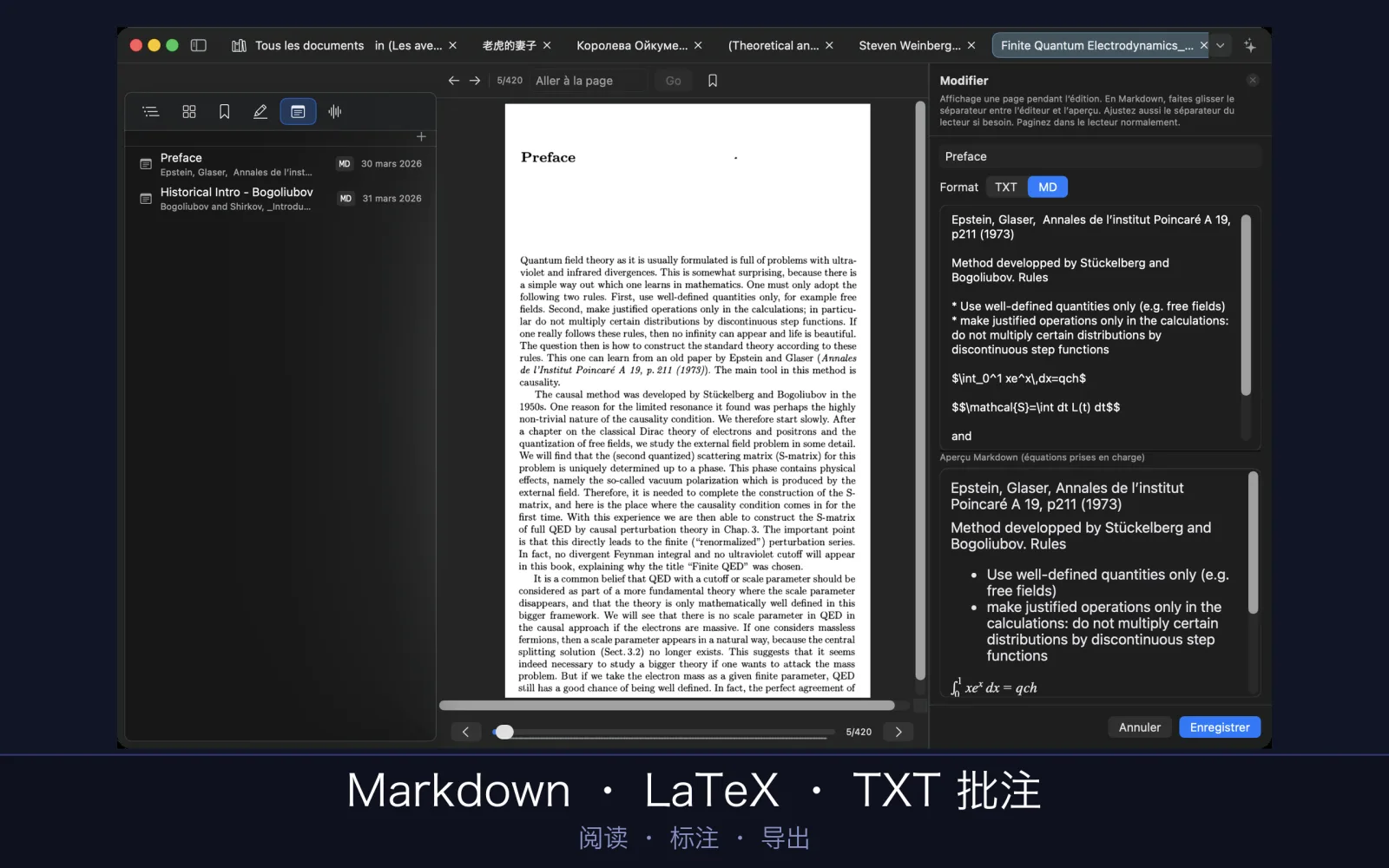Close the Finite Quantum Electrodynamics tab
The width and height of the screenshot is (1389, 868).
[x=1204, y=45]
